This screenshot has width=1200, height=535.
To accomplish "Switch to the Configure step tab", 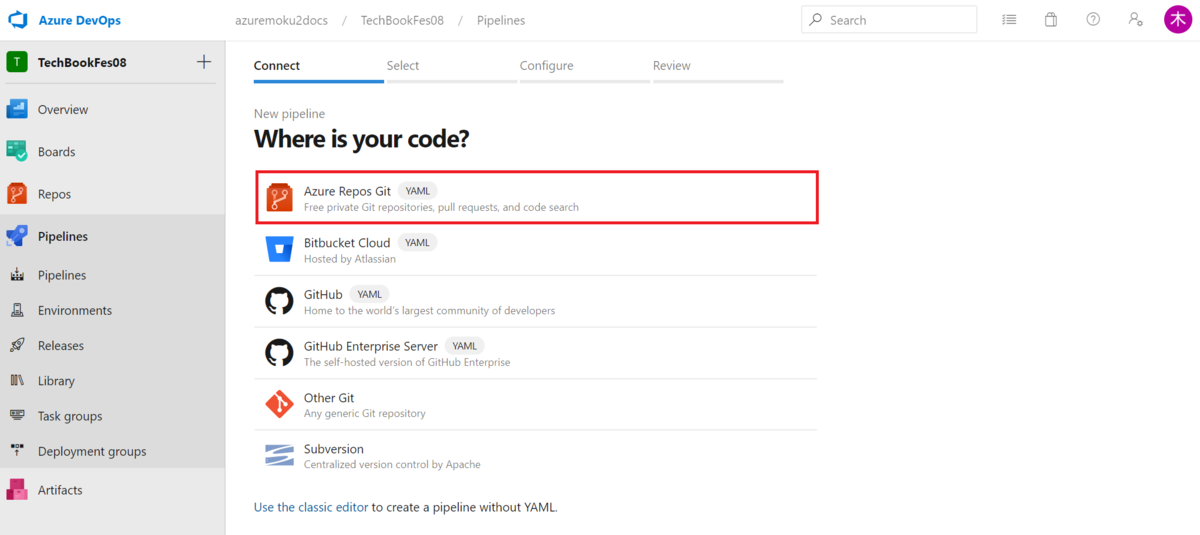I will coord(585,68).
